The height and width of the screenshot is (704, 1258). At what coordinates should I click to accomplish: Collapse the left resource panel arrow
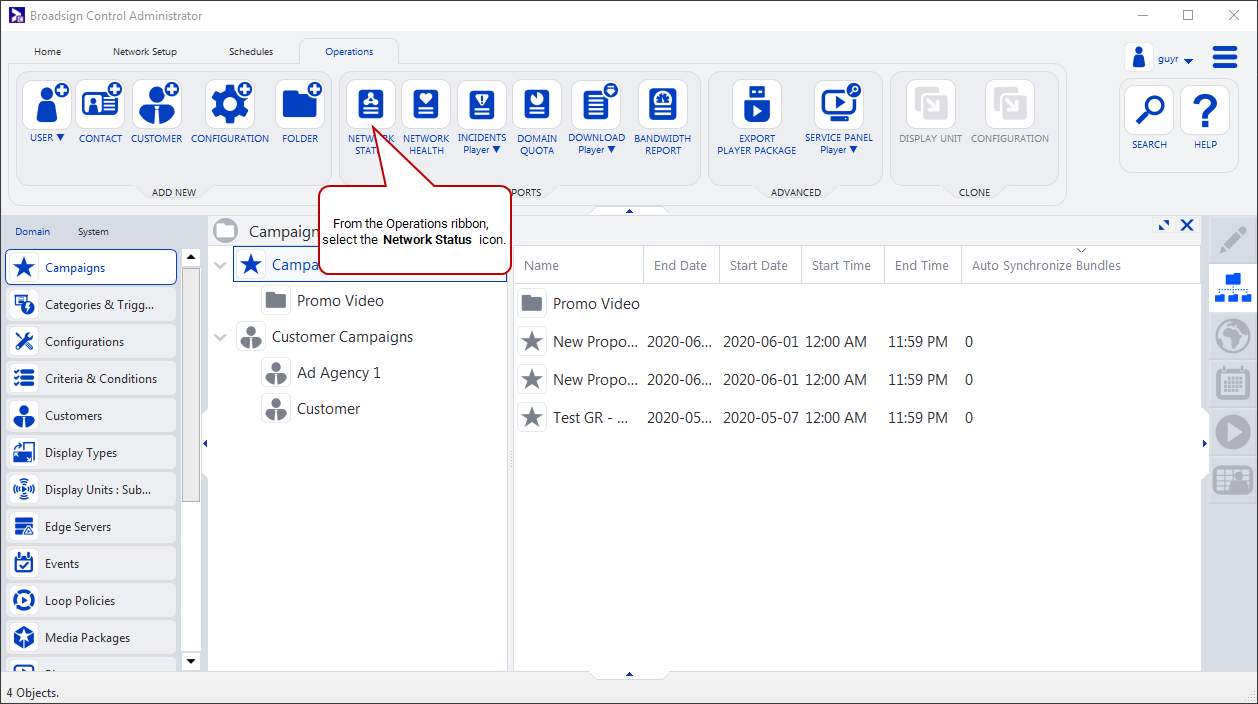tap(204, 443)
